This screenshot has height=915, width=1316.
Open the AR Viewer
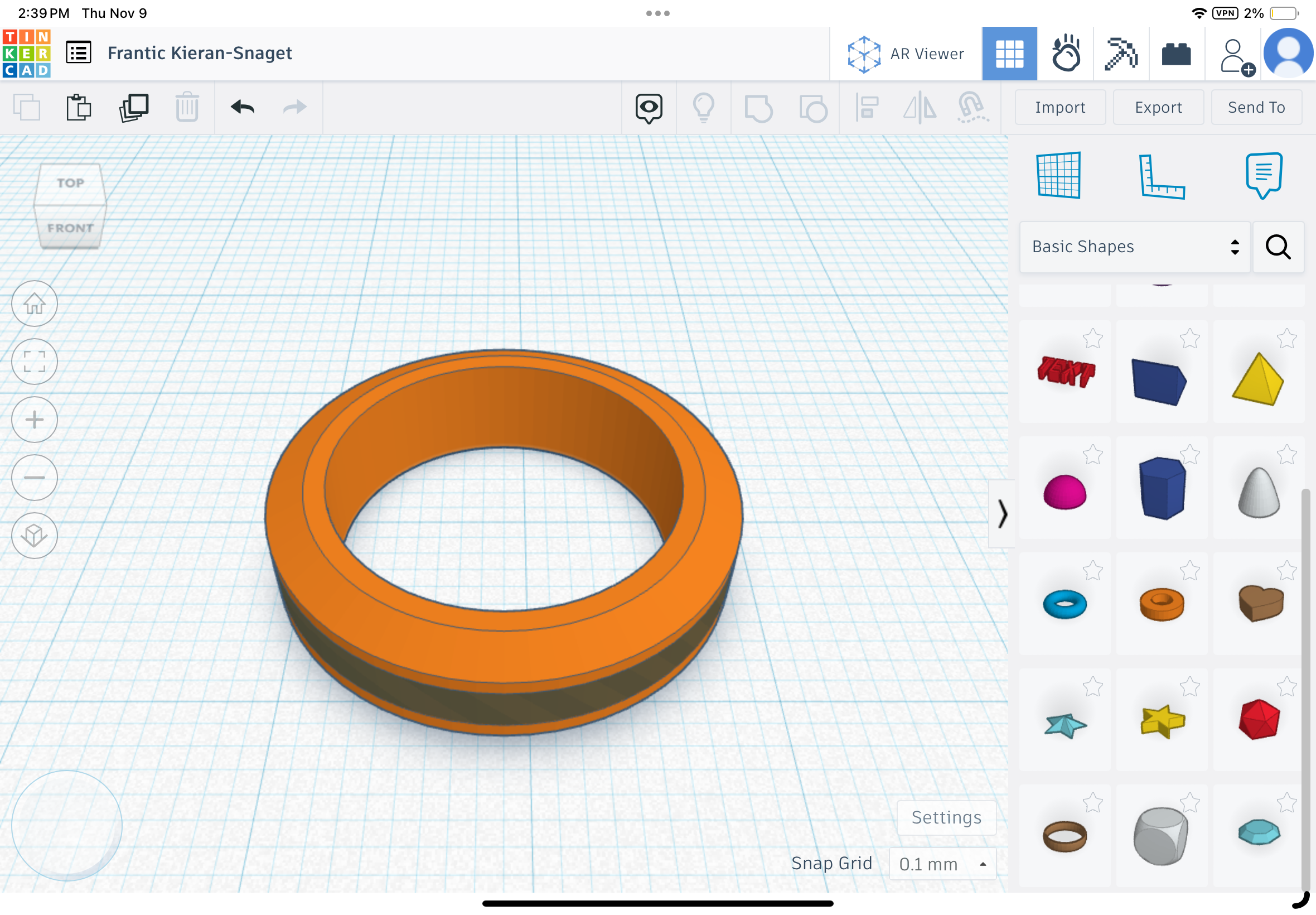pyautogui.click(x=905, y=53)
